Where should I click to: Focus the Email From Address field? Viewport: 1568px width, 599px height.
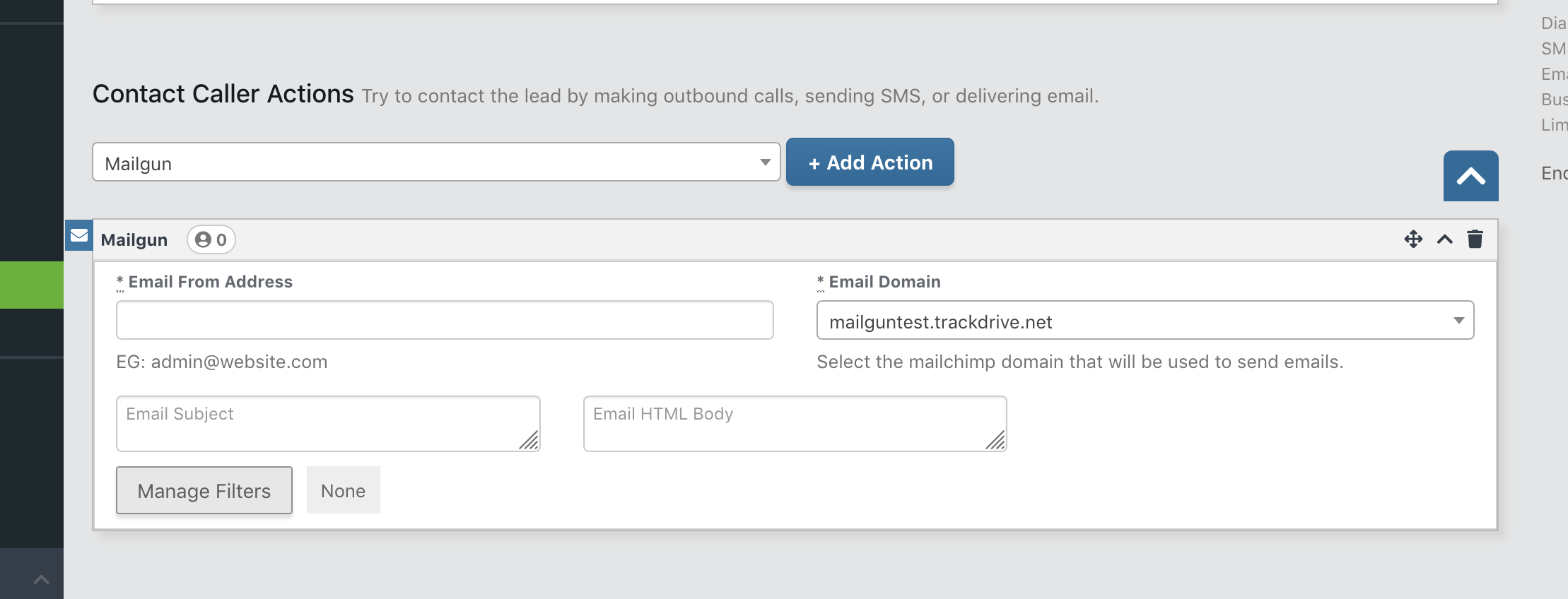coord(445,321)
